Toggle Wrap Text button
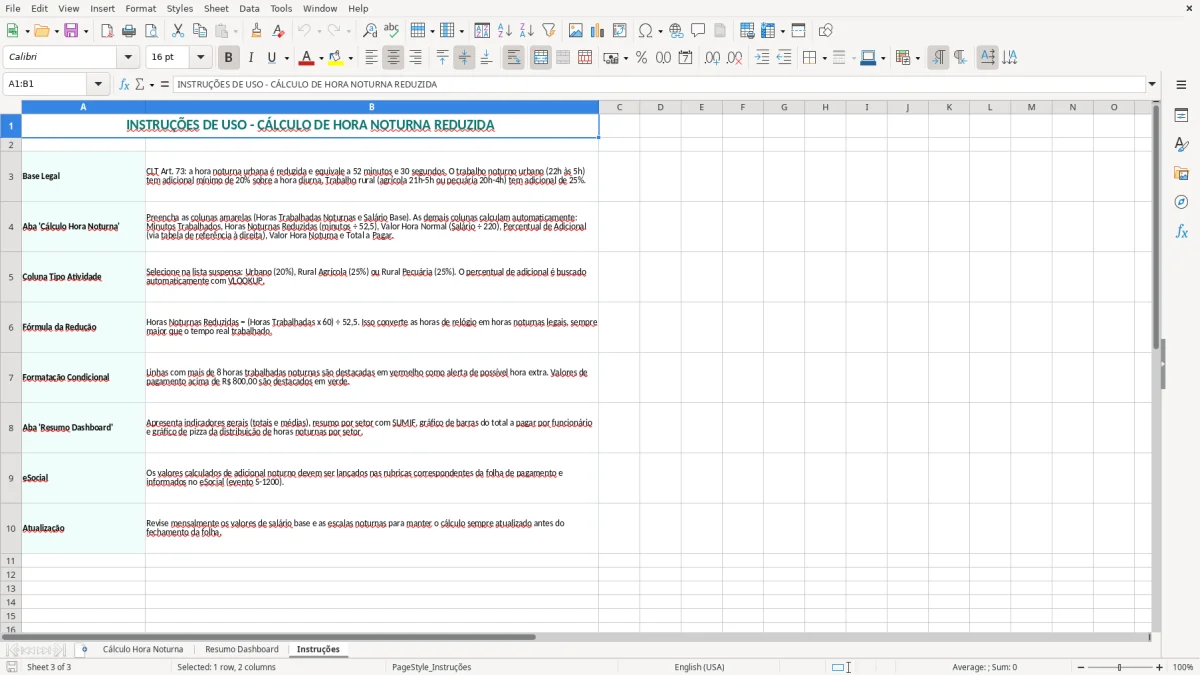The image size is (1200, 675). [514, 58]
